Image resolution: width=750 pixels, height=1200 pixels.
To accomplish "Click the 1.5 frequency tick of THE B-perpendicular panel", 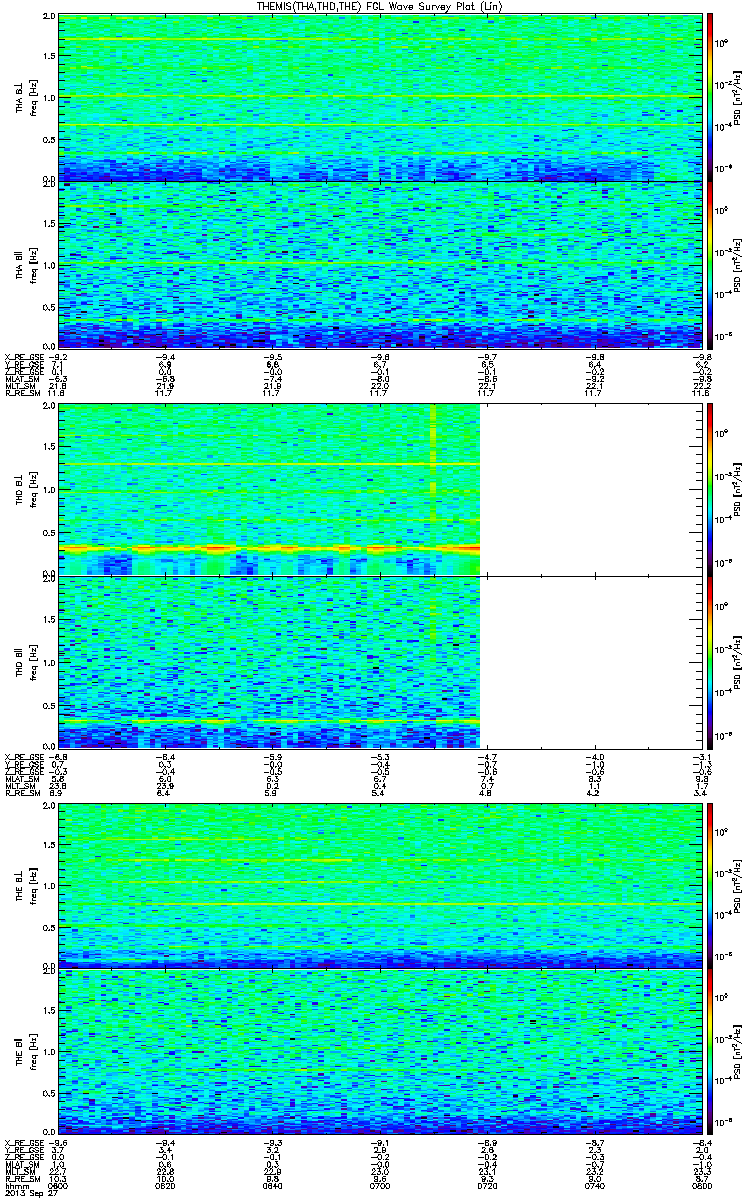I will click(50, 844).
